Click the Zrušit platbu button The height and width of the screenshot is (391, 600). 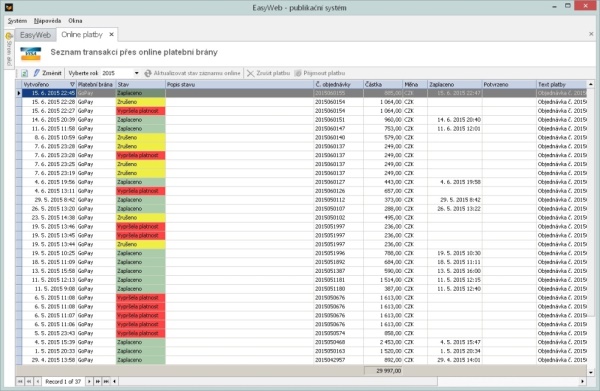tap(269, 73)
